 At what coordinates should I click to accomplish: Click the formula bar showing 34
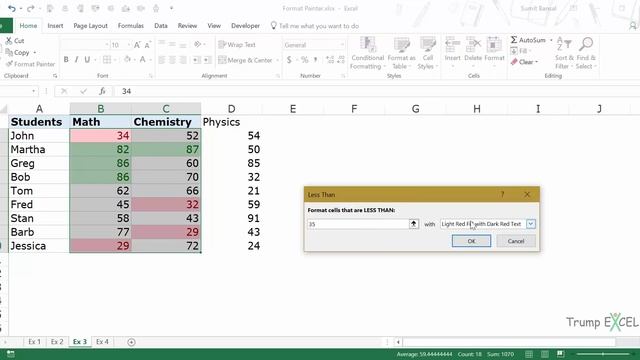[376, 91]
